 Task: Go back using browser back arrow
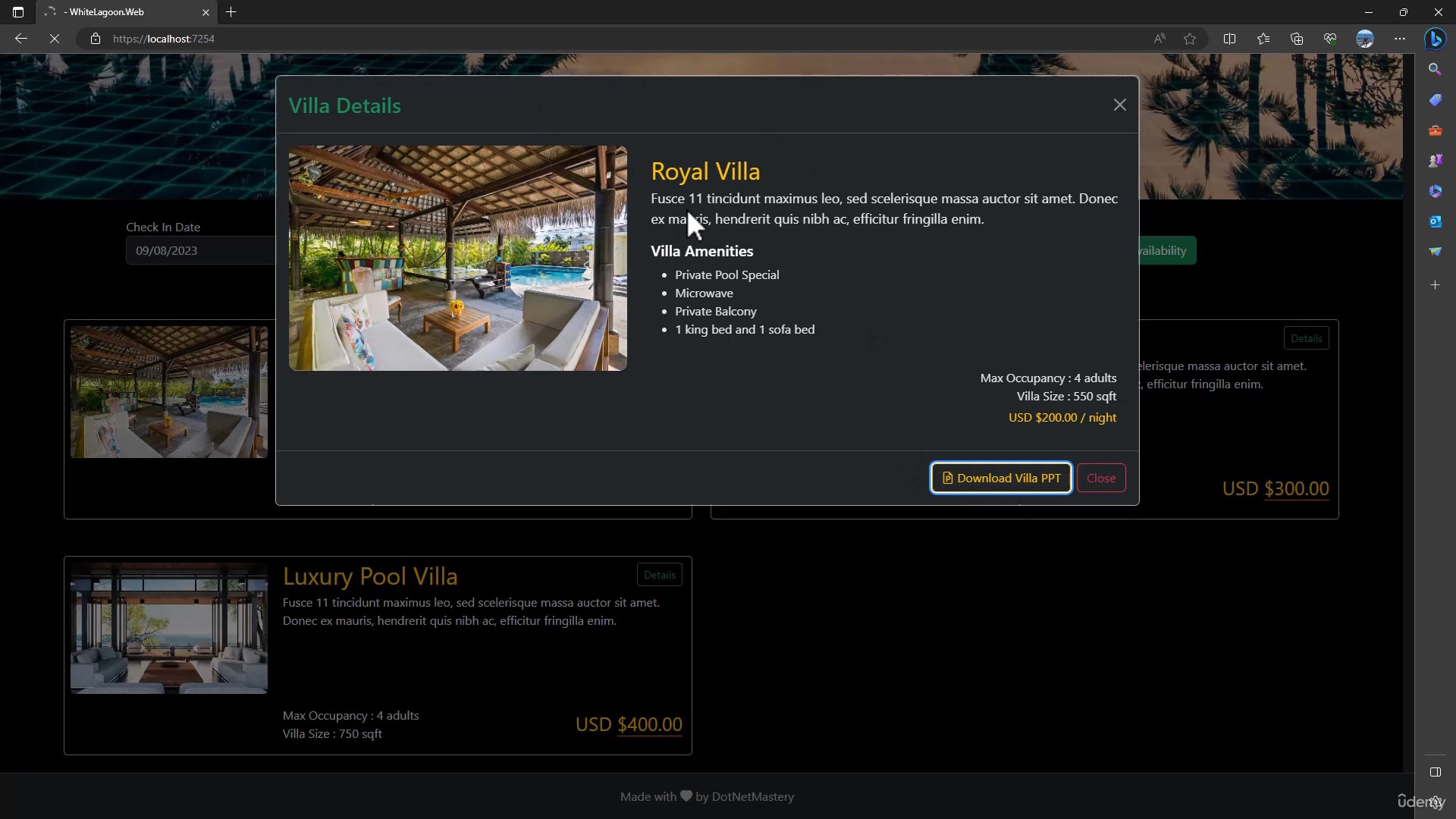21,39
